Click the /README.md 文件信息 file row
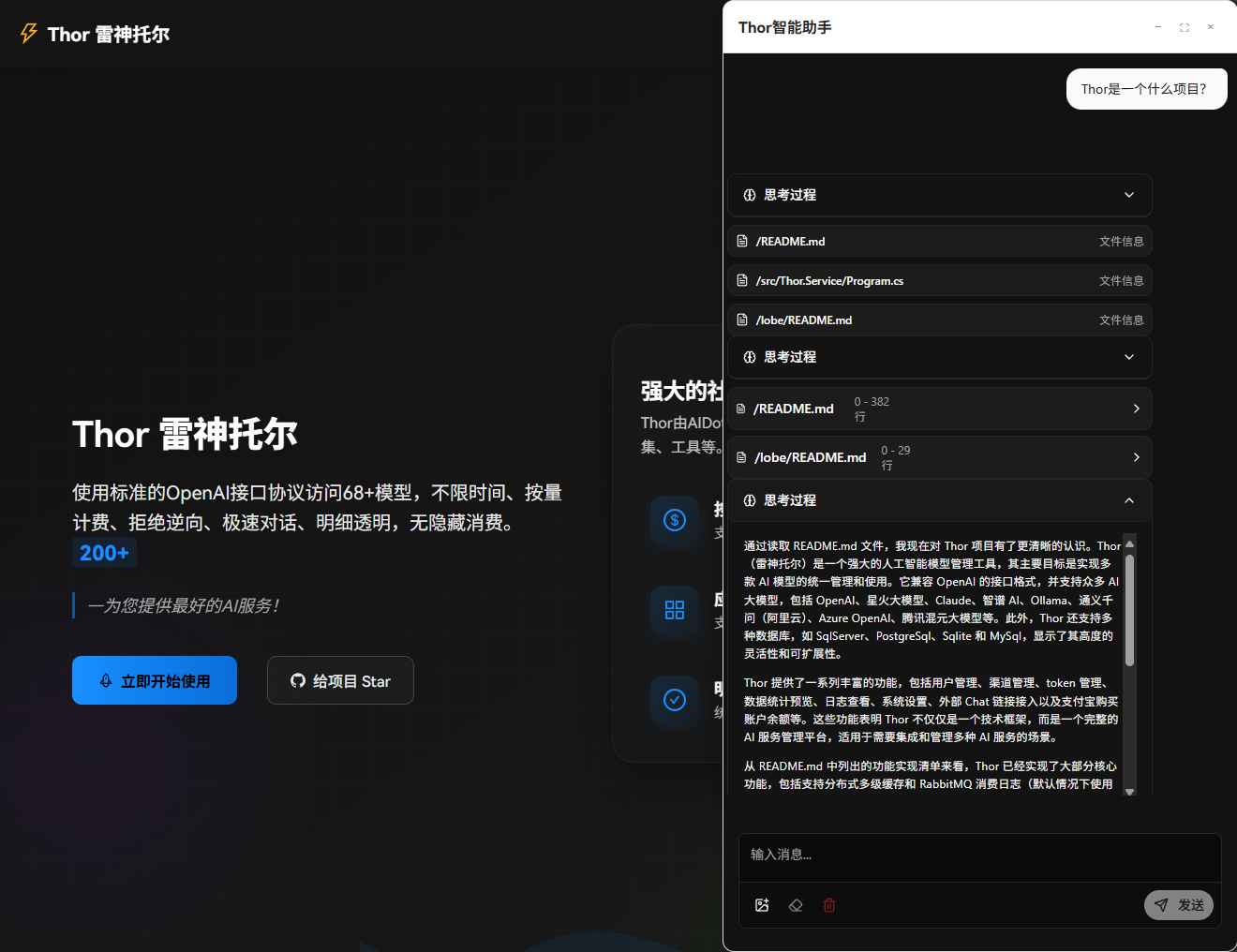This screenshot has height=952, width=1237. (940, 242)
